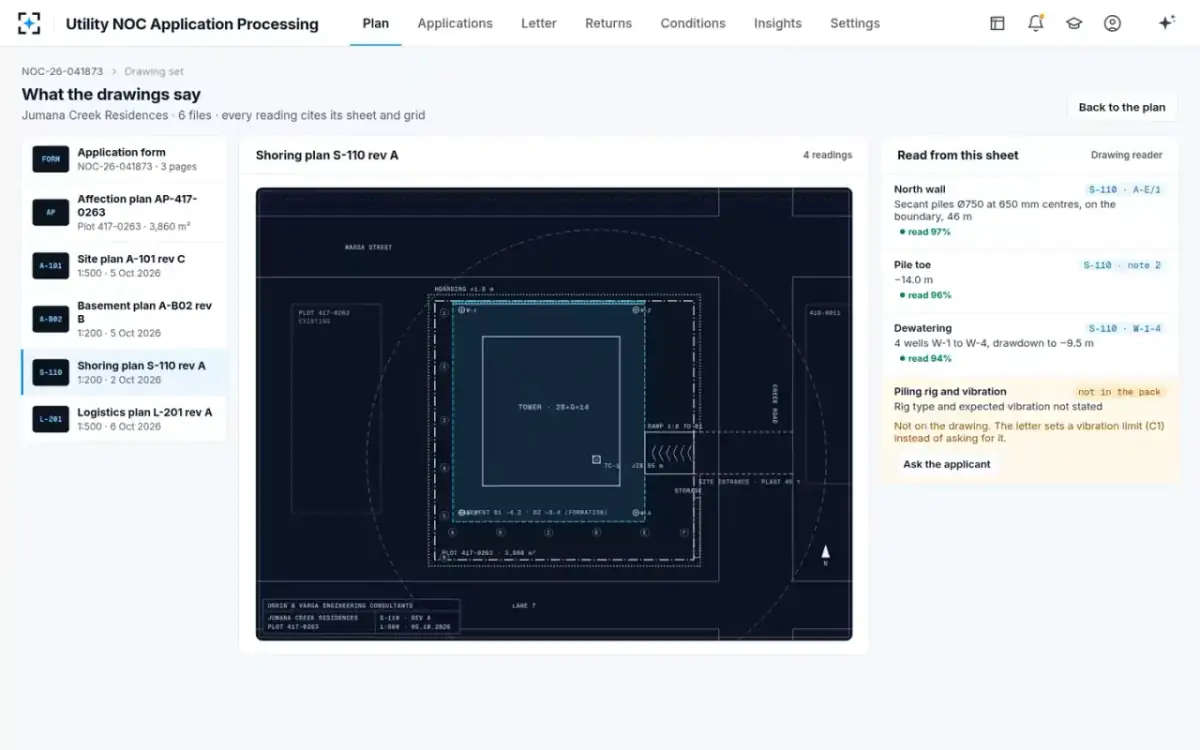Viewport: 1200px width, 750px height.
Task: Click the S-110 · W-1-4 citation tag
Action: coord(1125,328)
